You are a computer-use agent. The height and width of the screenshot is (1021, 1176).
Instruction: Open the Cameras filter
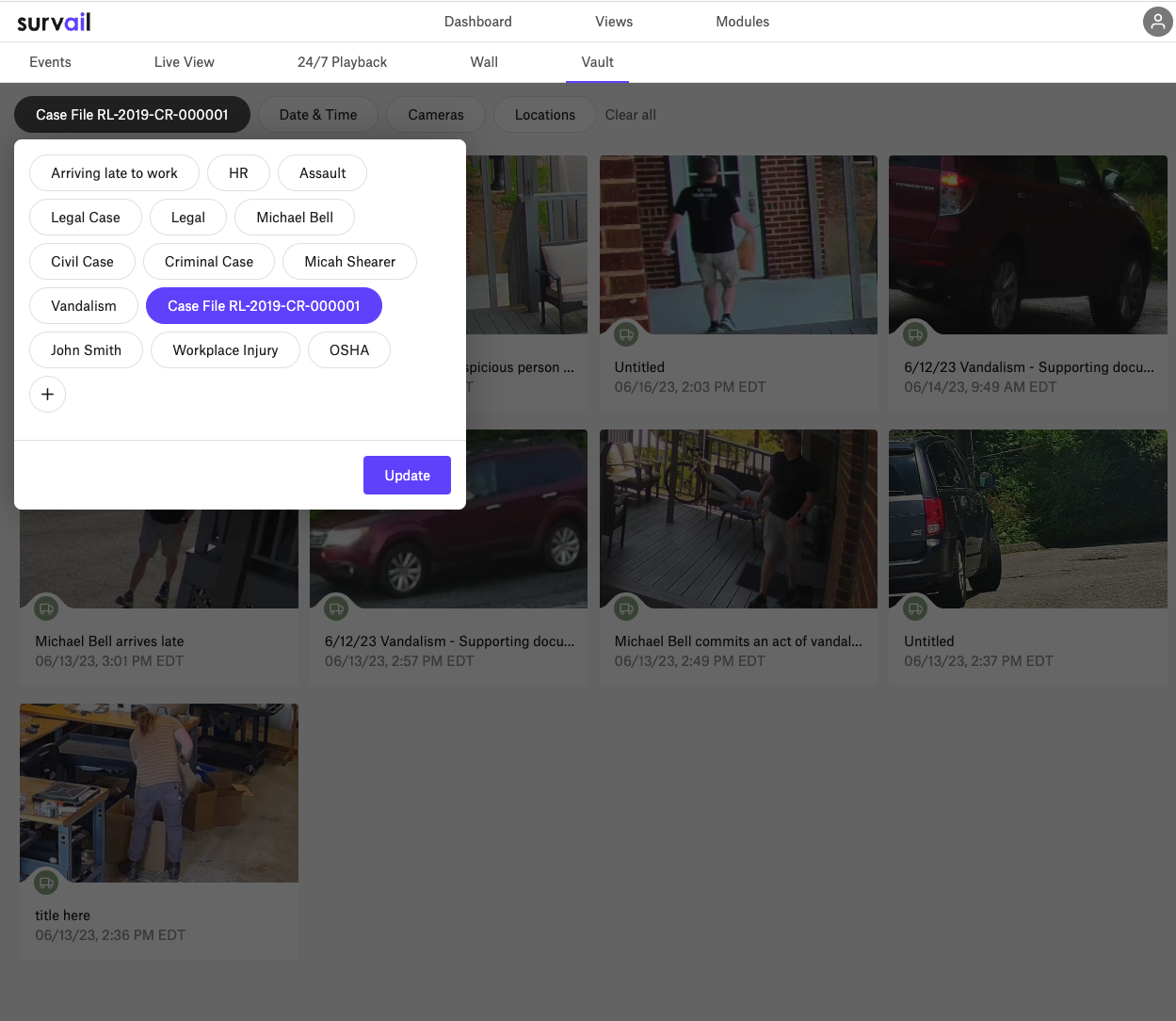(x=436, y=115)
